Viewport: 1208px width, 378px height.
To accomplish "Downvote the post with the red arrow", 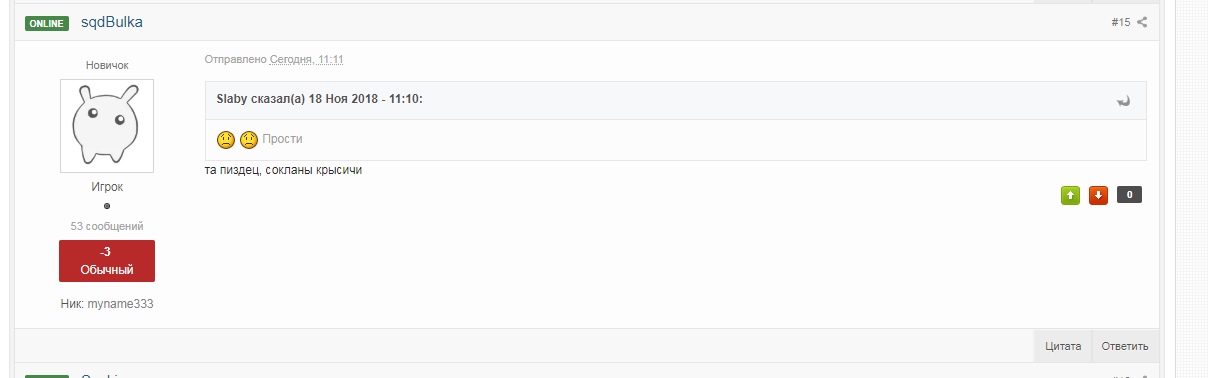I will point(1098,195).
